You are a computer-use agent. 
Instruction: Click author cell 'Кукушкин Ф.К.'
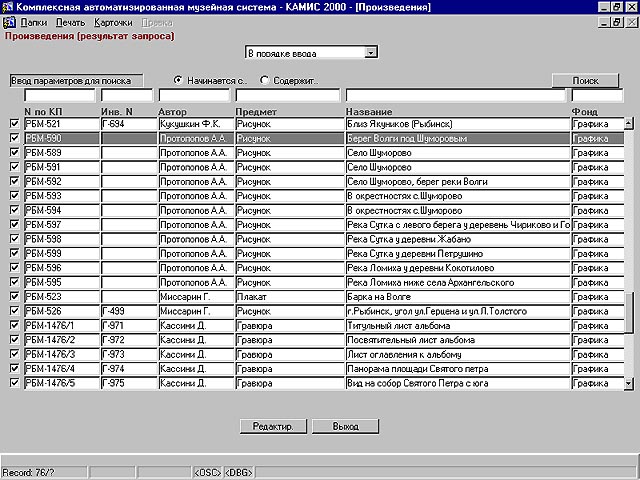196,124
